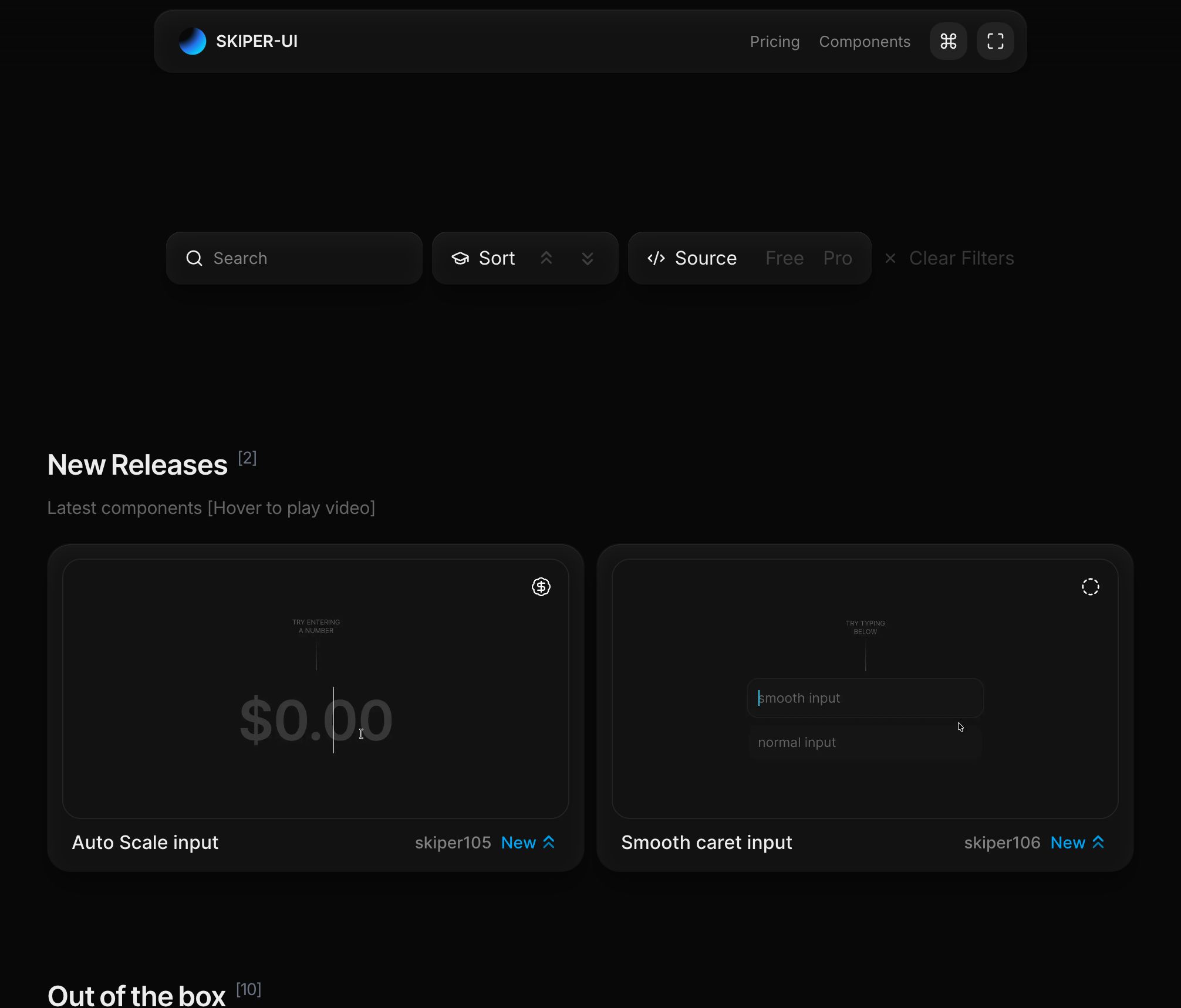Click chevrons icon next to skiper105 New
Screen dimensions: 1181x1008
[x=549, y=843]
